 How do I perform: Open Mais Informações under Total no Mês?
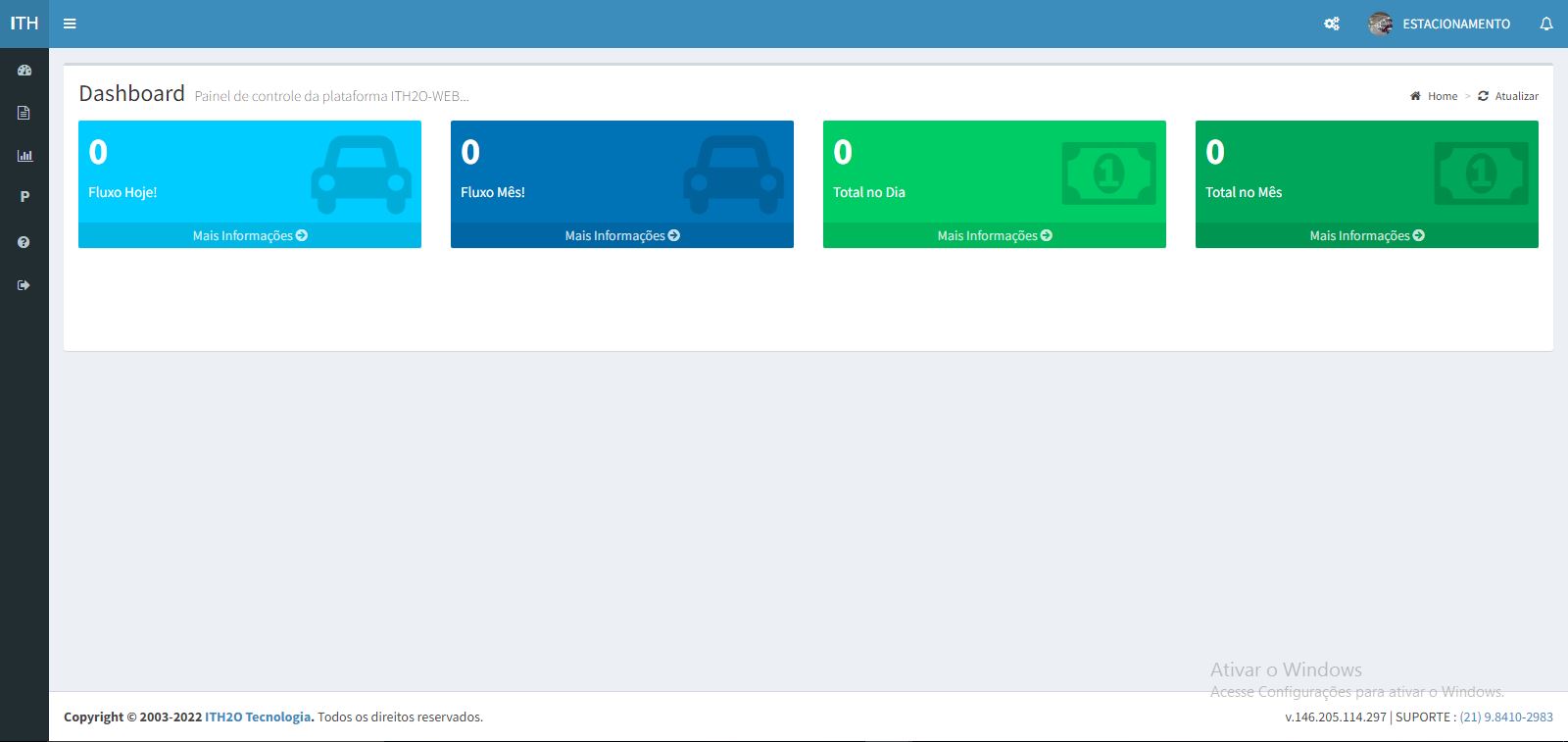[x=1367, y=235]
